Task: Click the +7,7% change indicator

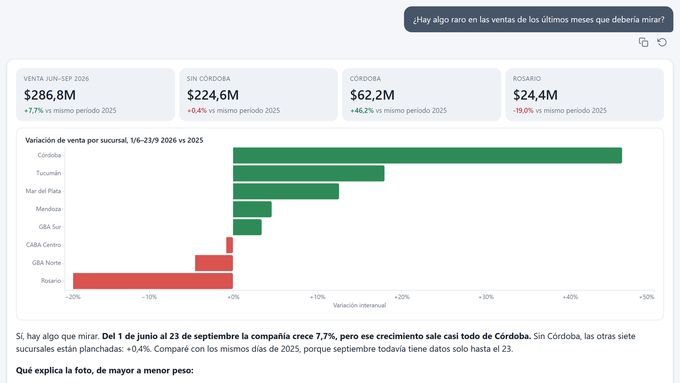Action: tap(33, 111)
